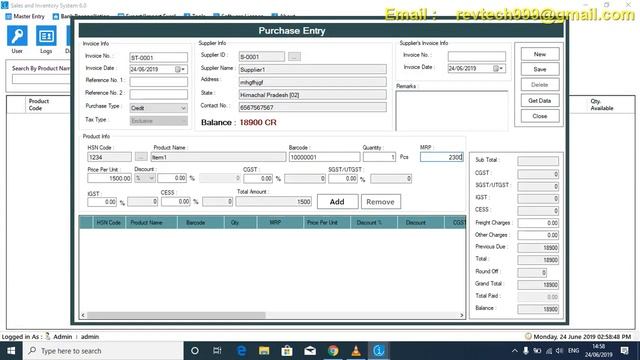Open the Logs icon in background toolbar
Image resolution: width=640 pixels, height=360 pixels.
46,36
